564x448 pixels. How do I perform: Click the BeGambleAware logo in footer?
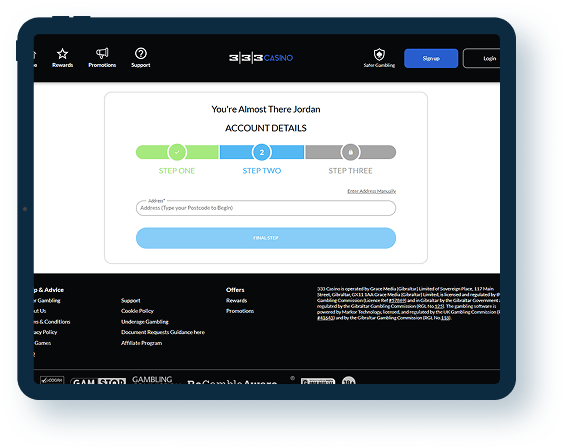click(x=232, y=381)
